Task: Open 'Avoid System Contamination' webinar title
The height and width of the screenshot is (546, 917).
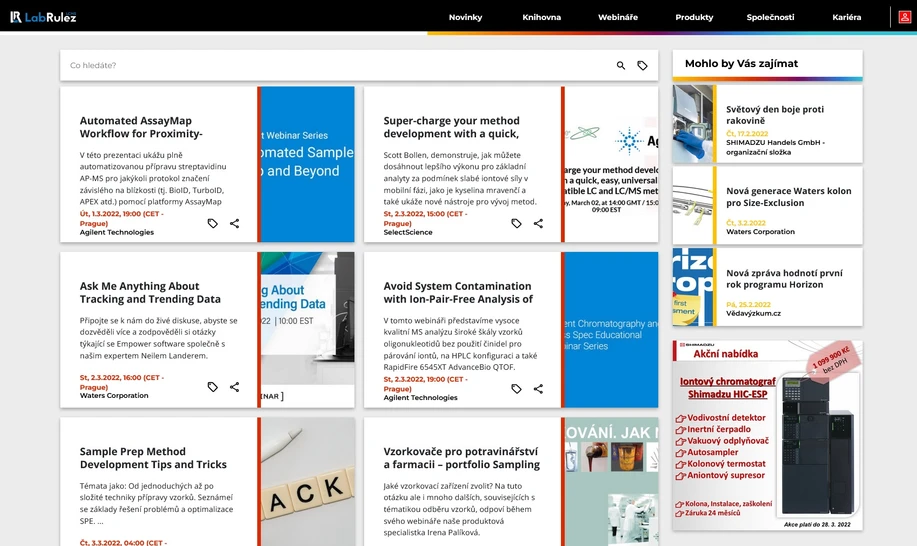Action: pyautogui.click(x=458, y=292)
